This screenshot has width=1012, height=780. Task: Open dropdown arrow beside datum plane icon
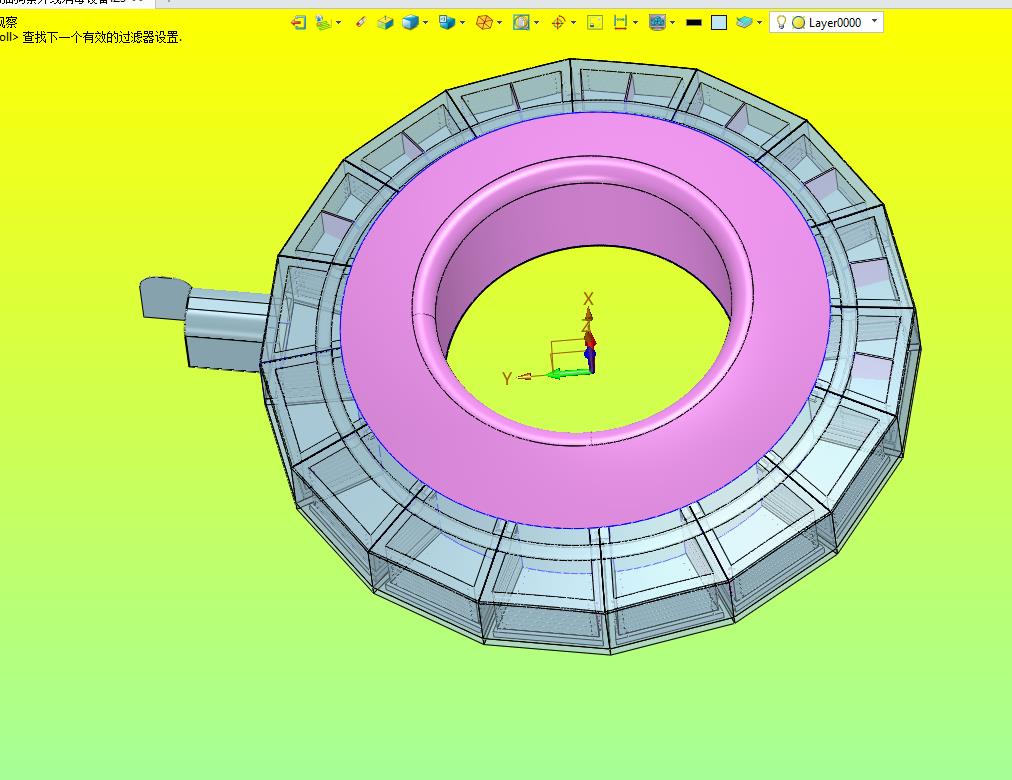(x=339, y=23)
